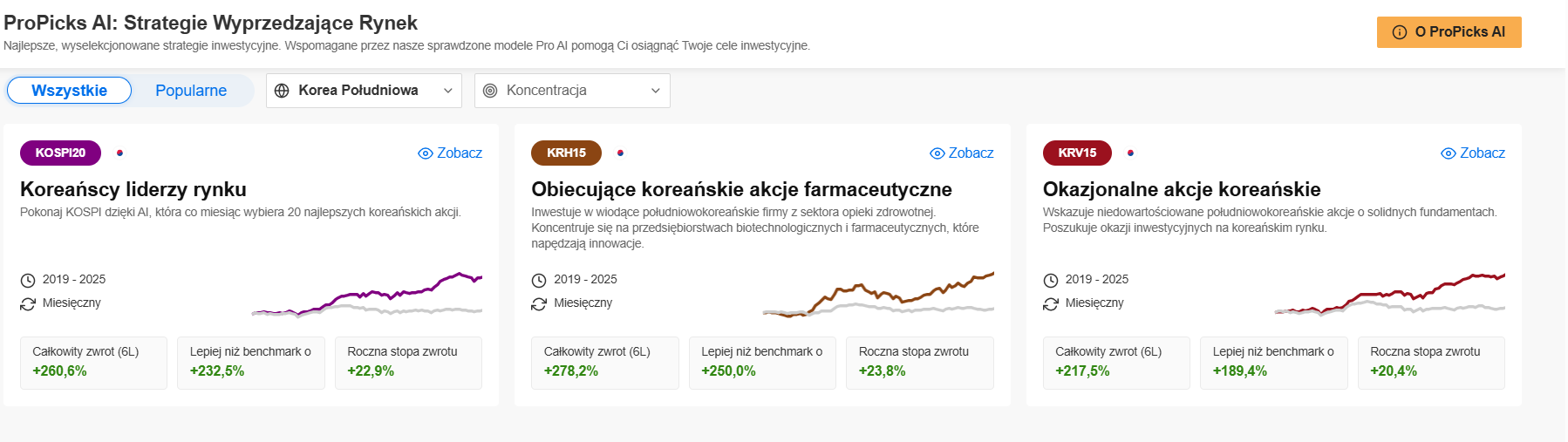1568x442 pixels.
Task: Open the Korea Południowa country dropdown
Action: coord(364,91)
